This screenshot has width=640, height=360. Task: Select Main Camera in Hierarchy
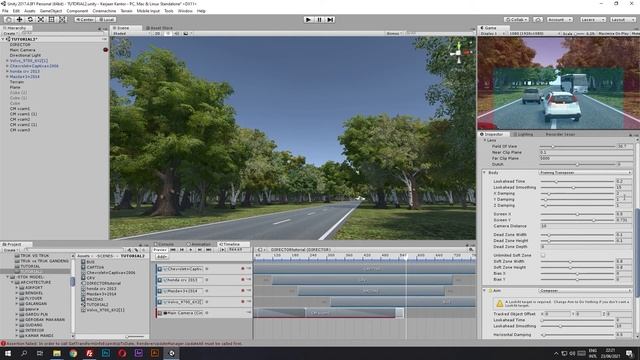[22, 50]
